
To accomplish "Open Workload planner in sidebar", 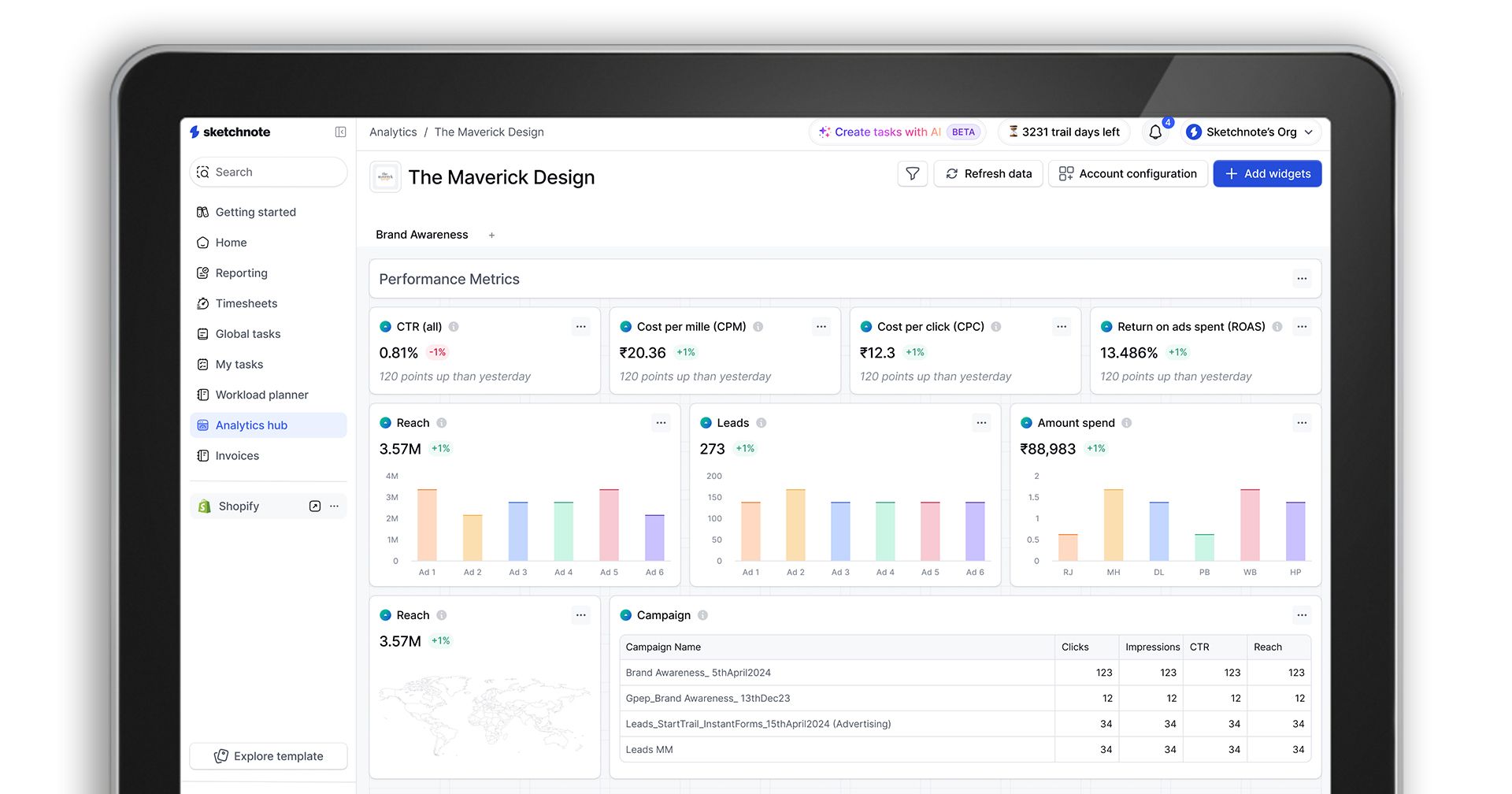I will coord(268,395).
